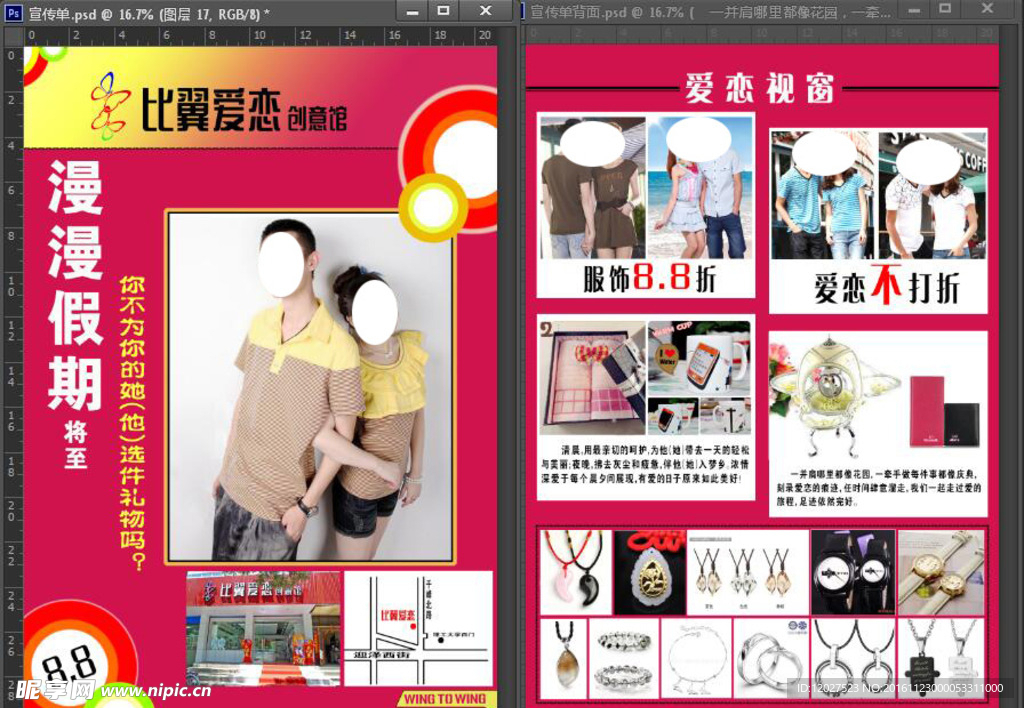
Task: Select the gold watches thumbnail
Action: pos(941,571)
